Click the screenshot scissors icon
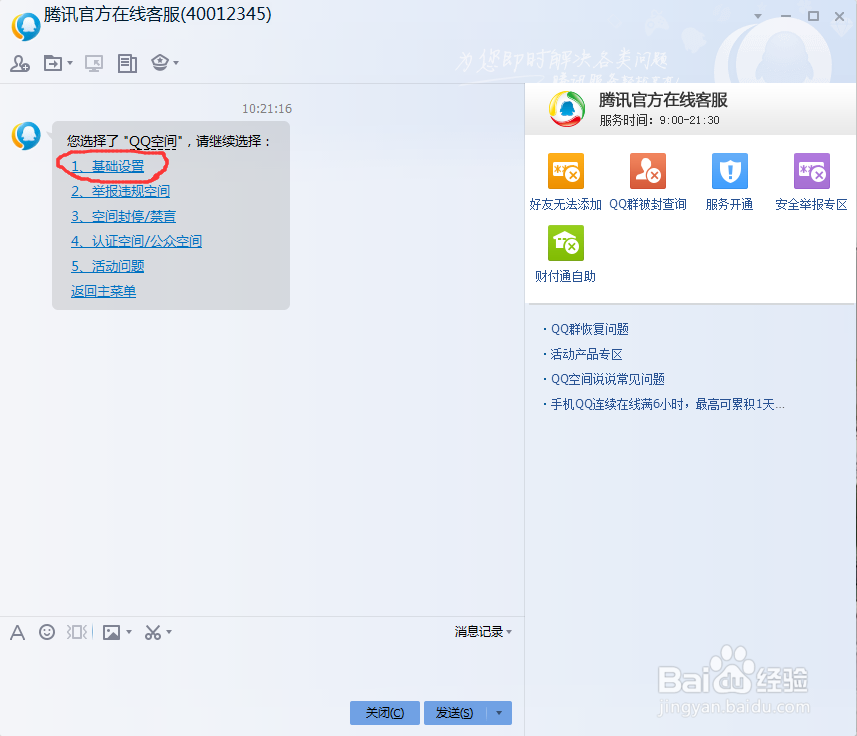 (153, 633)
